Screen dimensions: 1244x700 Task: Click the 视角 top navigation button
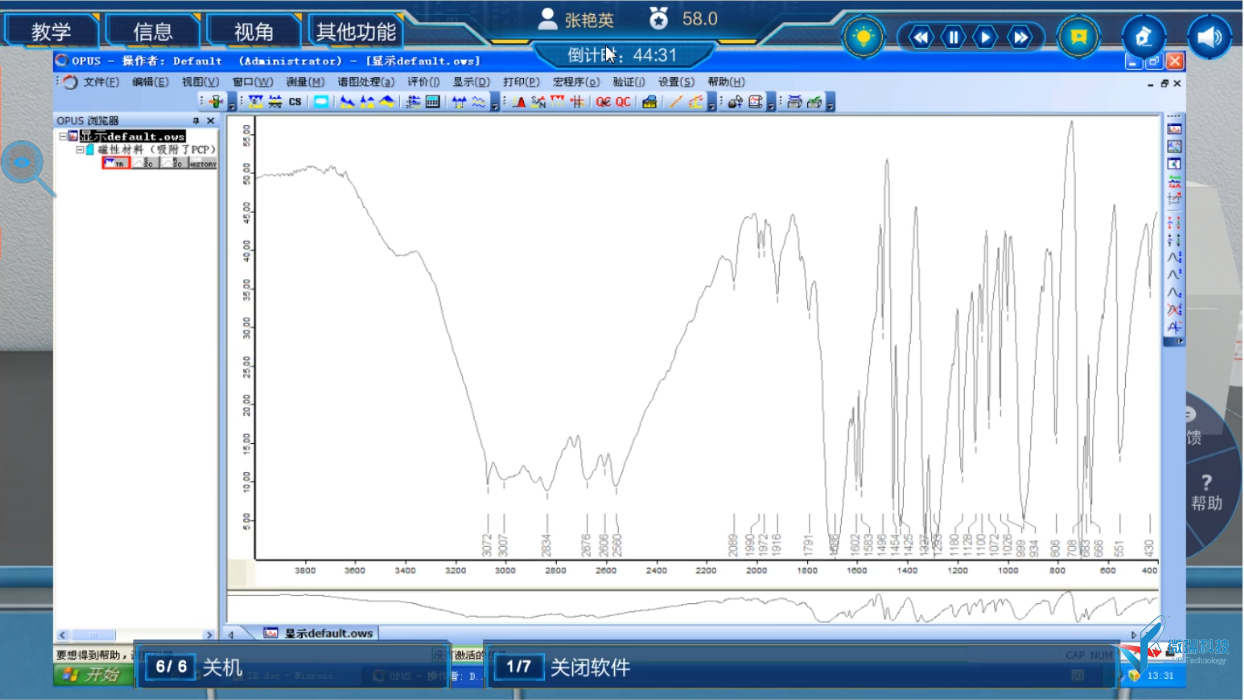pos(254,32)
